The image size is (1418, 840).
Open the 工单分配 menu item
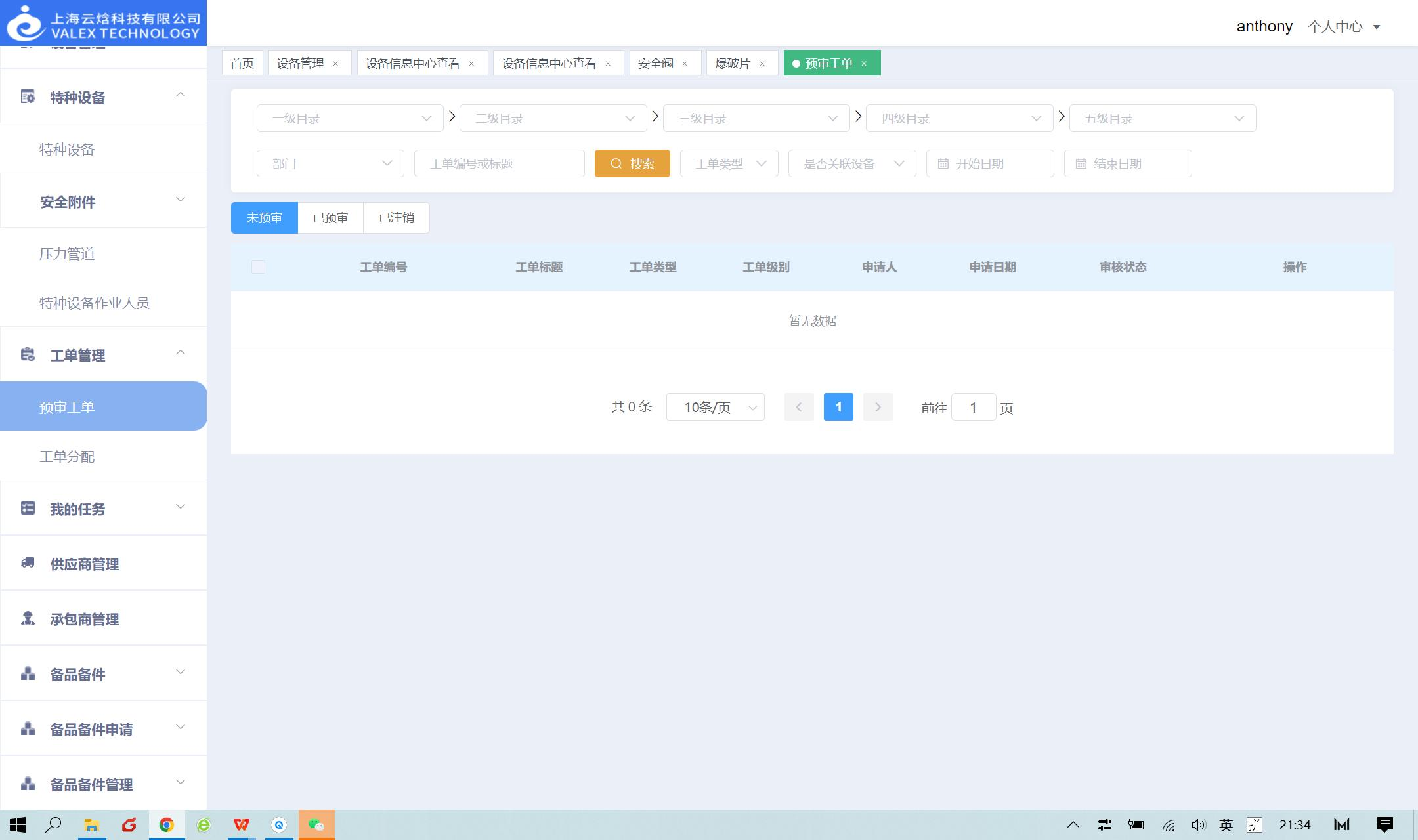click(x=67, y=456)
